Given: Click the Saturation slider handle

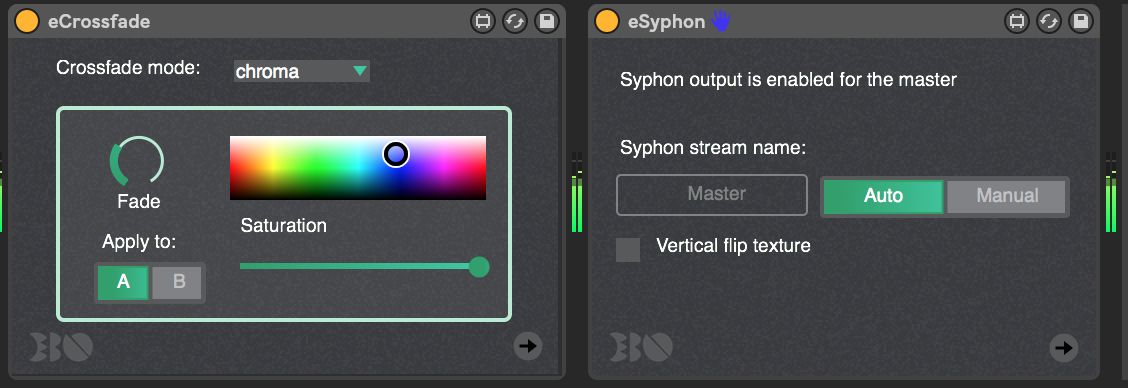Looking at the screenshot, I should 479,267.
